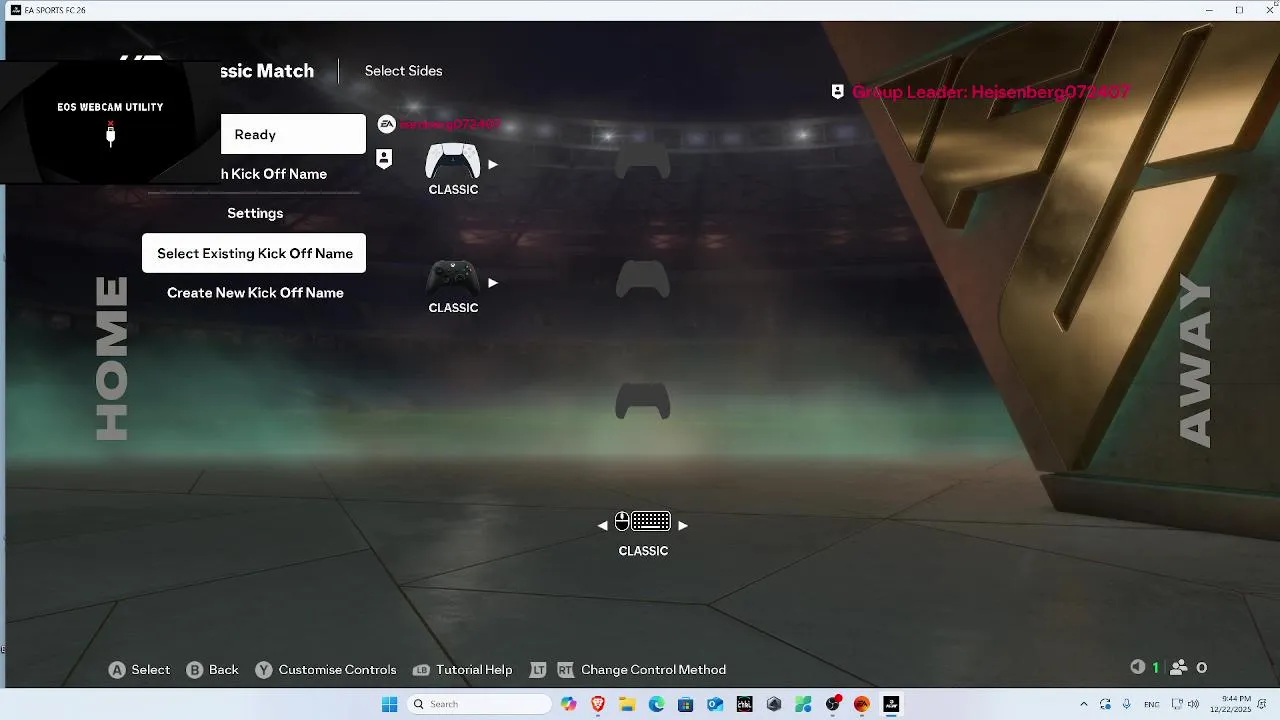Select the Kick Off Name menu entry
The height and width of the screenshot is (720, 1280).
tap(274, 174)
